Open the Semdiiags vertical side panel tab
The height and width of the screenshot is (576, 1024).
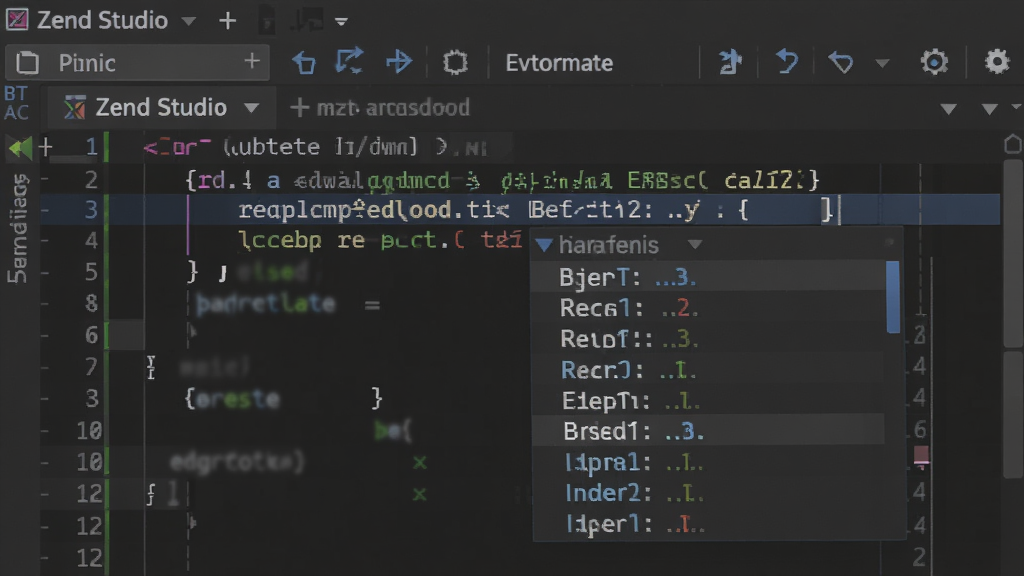pyautogui.click(x=17, y=228)
